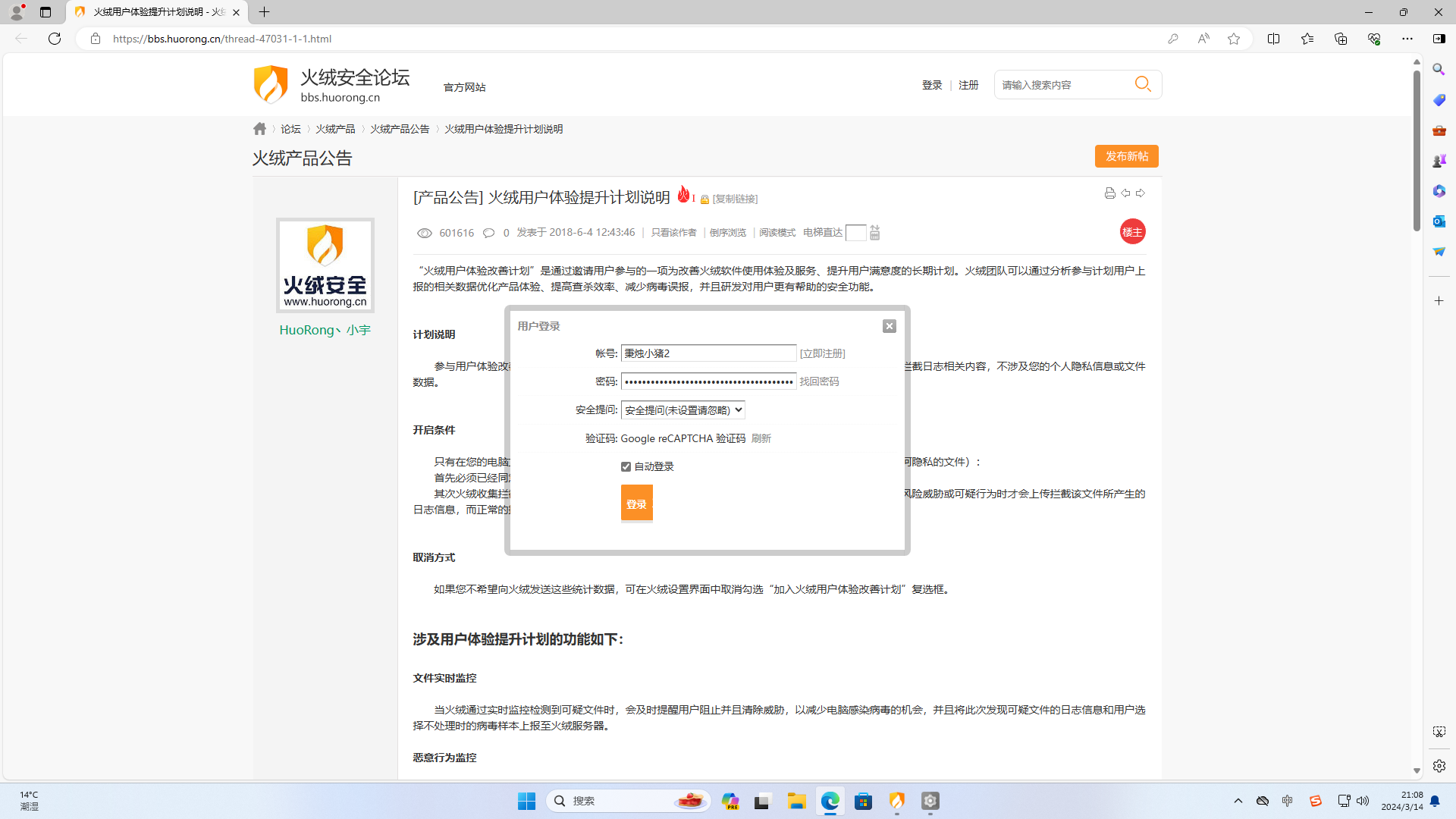Open 官方网站 in the top menu
The width and height of the screenshot is (1456, 819).
click(463, 87)
